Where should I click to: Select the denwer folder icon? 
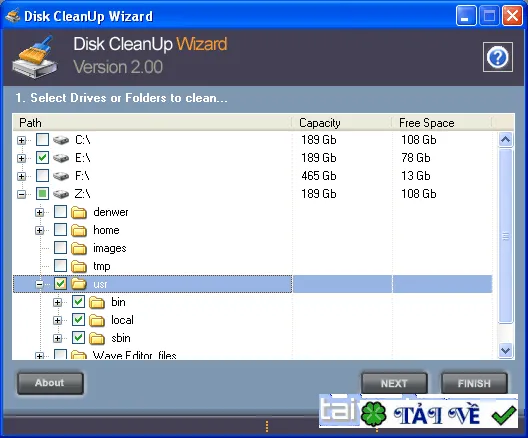[79, 212]
